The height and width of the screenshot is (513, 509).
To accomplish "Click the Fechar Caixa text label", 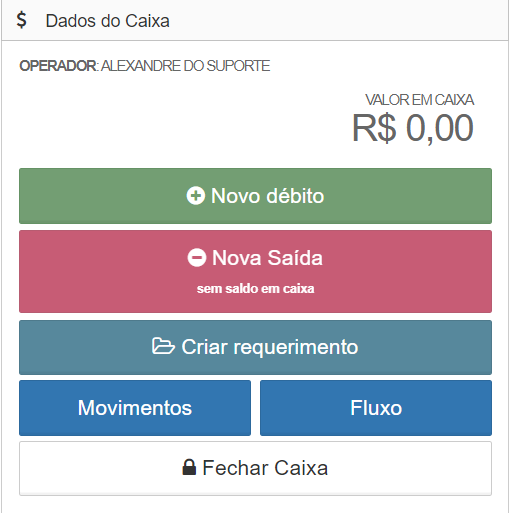I will pyautogui.click(x=265, y=468).
